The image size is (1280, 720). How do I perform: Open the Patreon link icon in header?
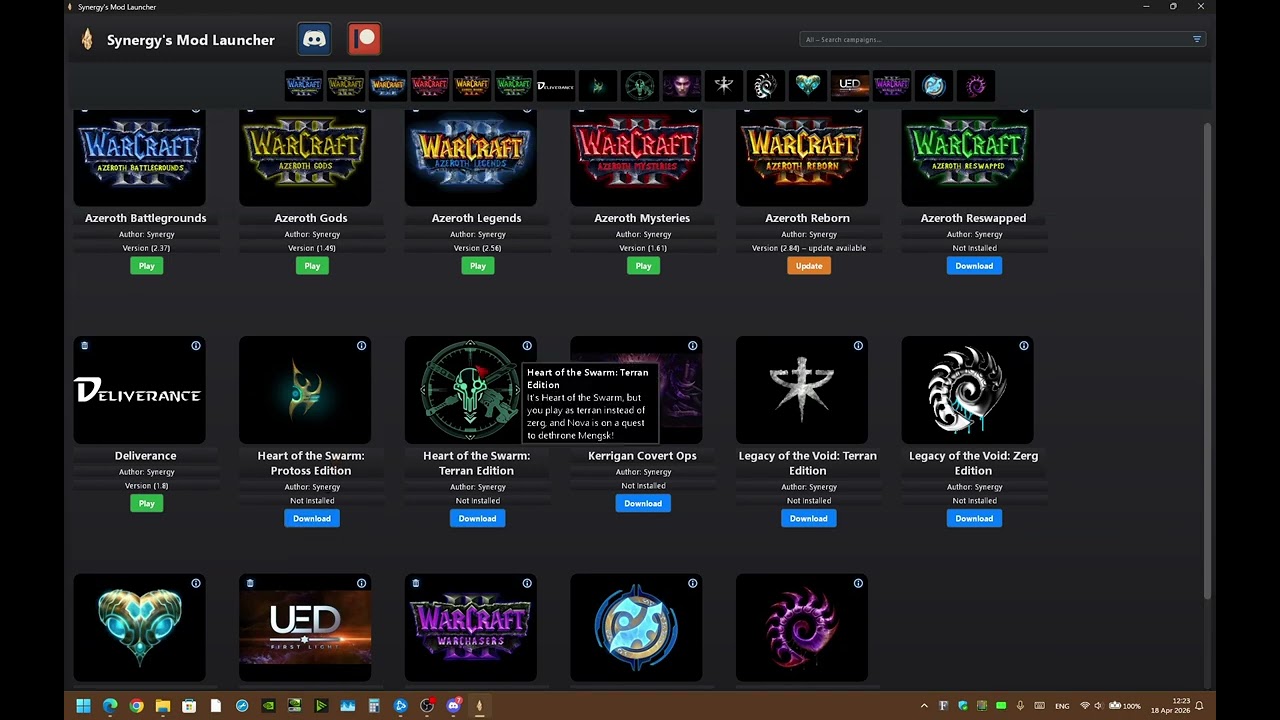364,39
